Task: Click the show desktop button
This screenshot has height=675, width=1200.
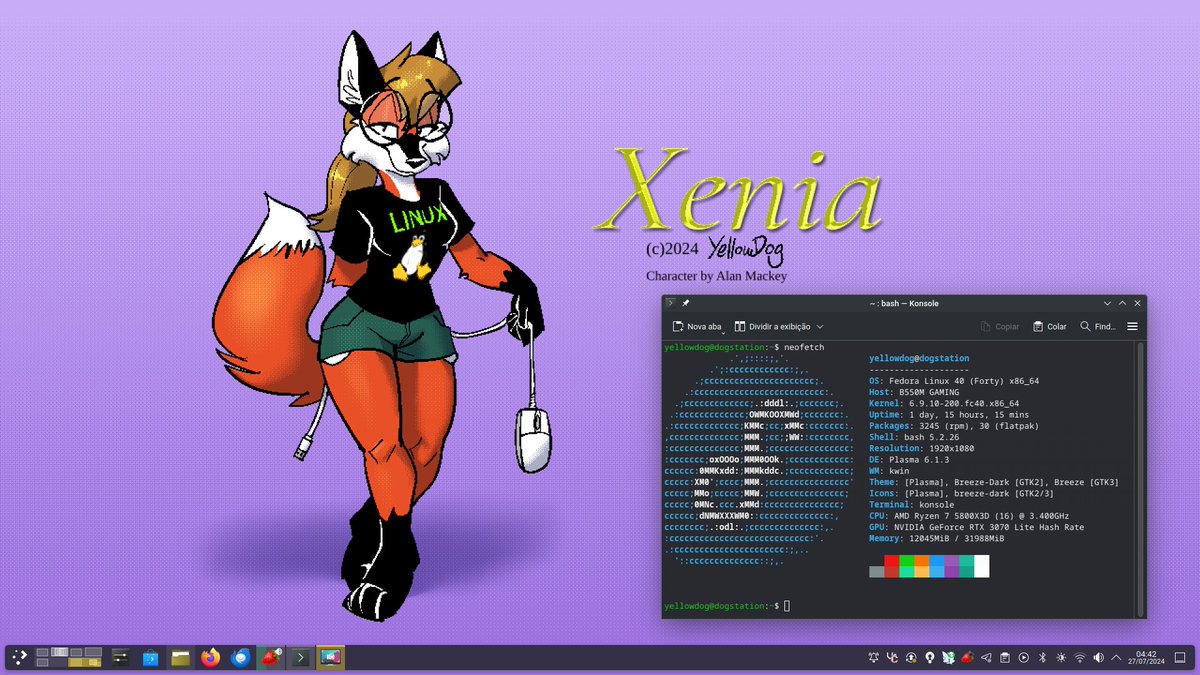Action: point(1180,657)
